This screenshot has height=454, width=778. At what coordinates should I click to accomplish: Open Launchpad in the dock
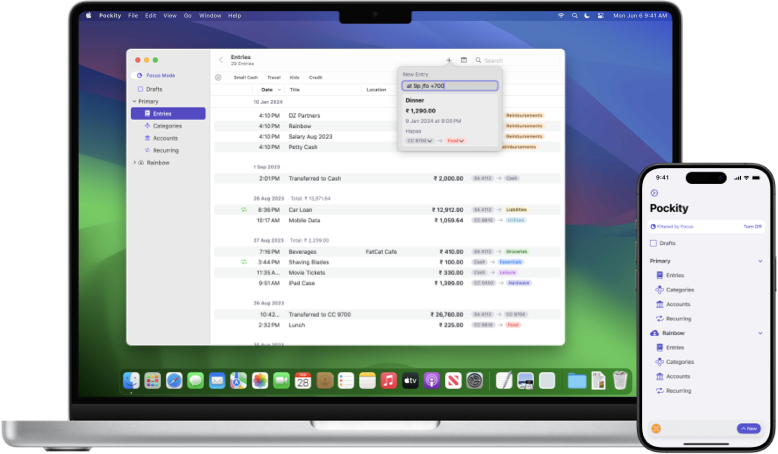(x=152, y=381)
